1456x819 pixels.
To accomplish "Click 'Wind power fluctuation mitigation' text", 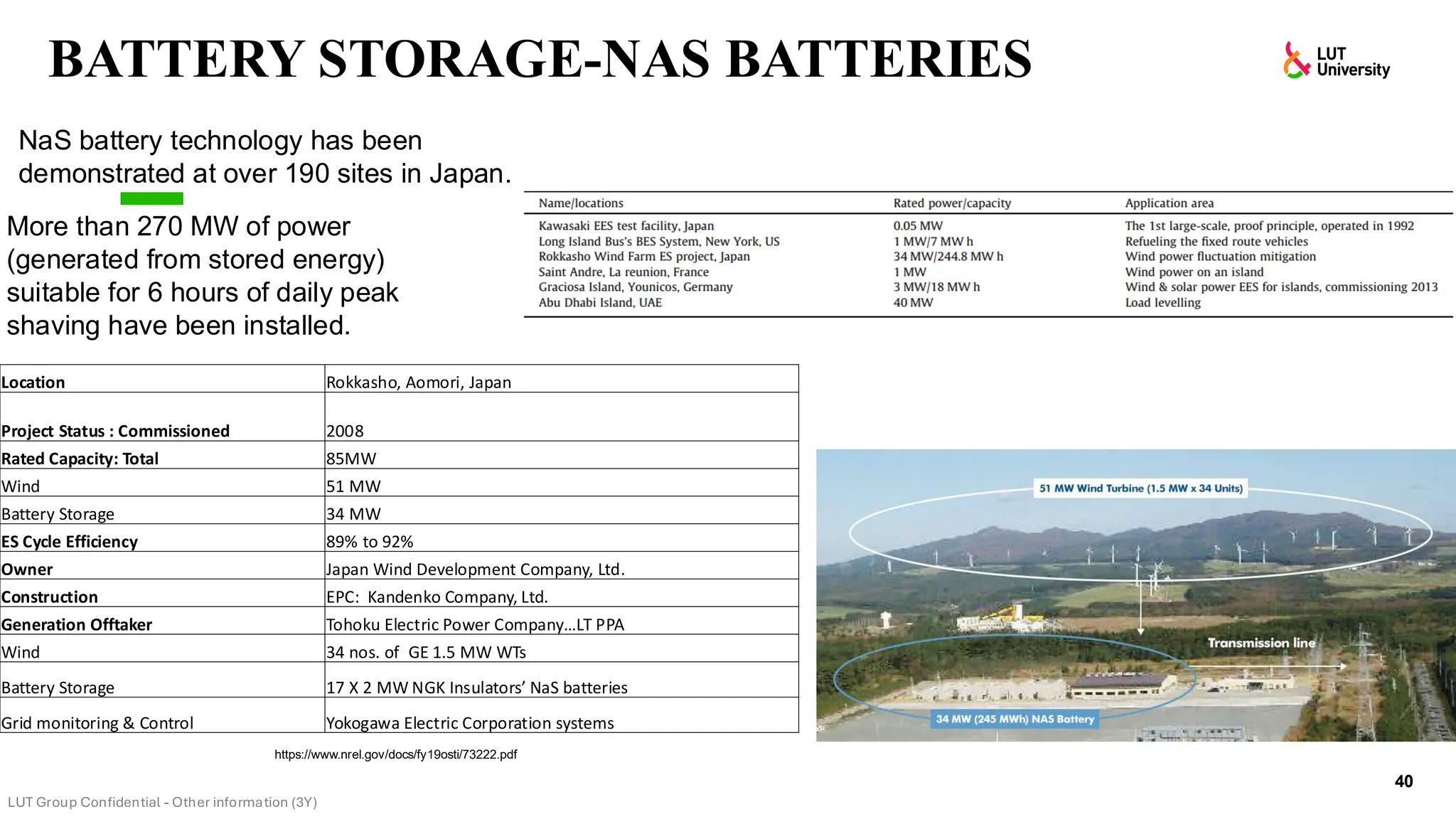I will (1220, 257).
